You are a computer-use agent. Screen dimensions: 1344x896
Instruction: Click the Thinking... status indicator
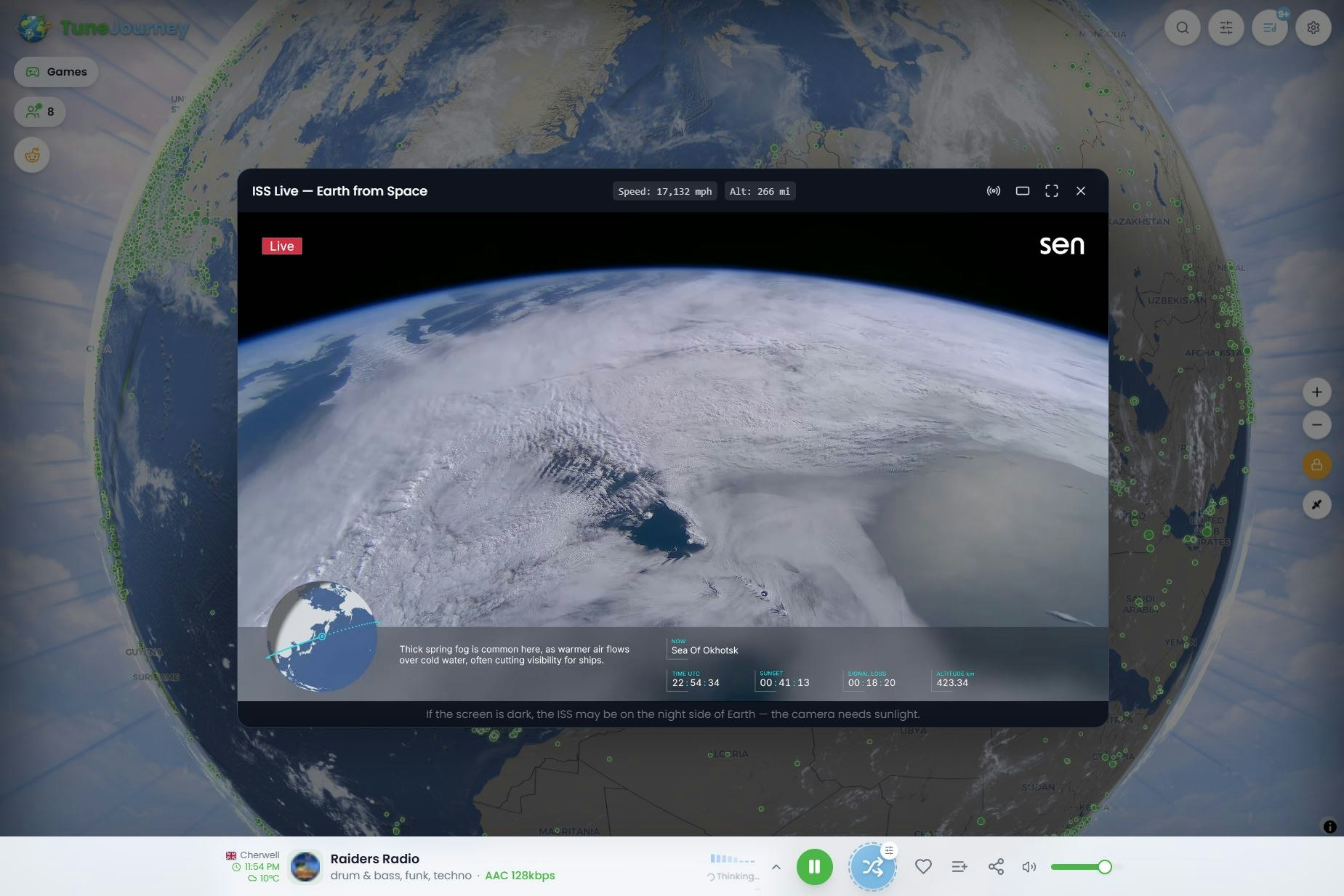point(733,876)
